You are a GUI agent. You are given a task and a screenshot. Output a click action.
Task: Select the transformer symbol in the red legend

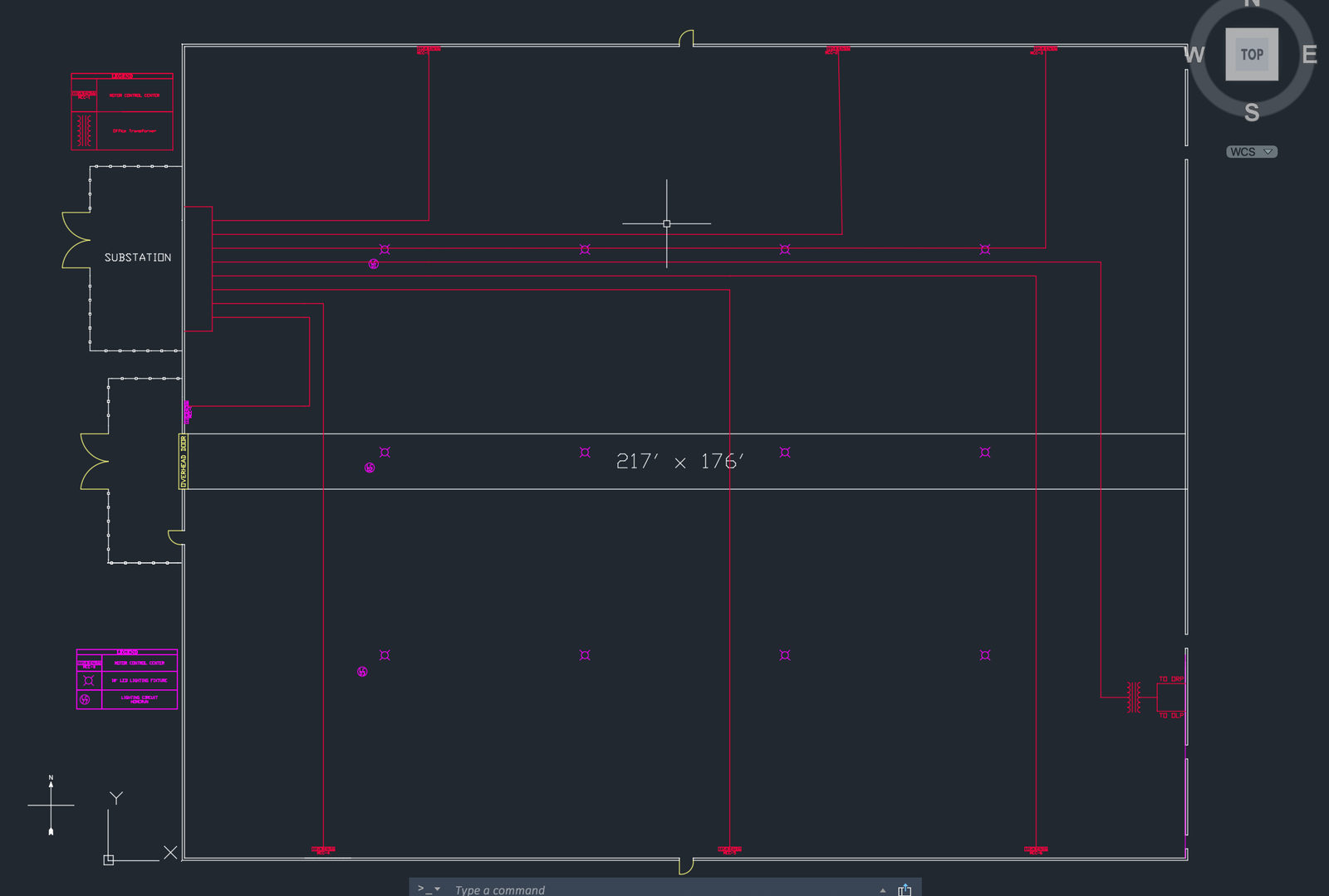84,131
